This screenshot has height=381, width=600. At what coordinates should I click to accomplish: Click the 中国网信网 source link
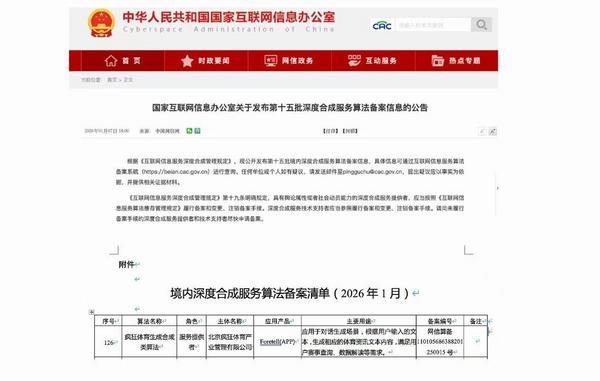click(167, 131)
